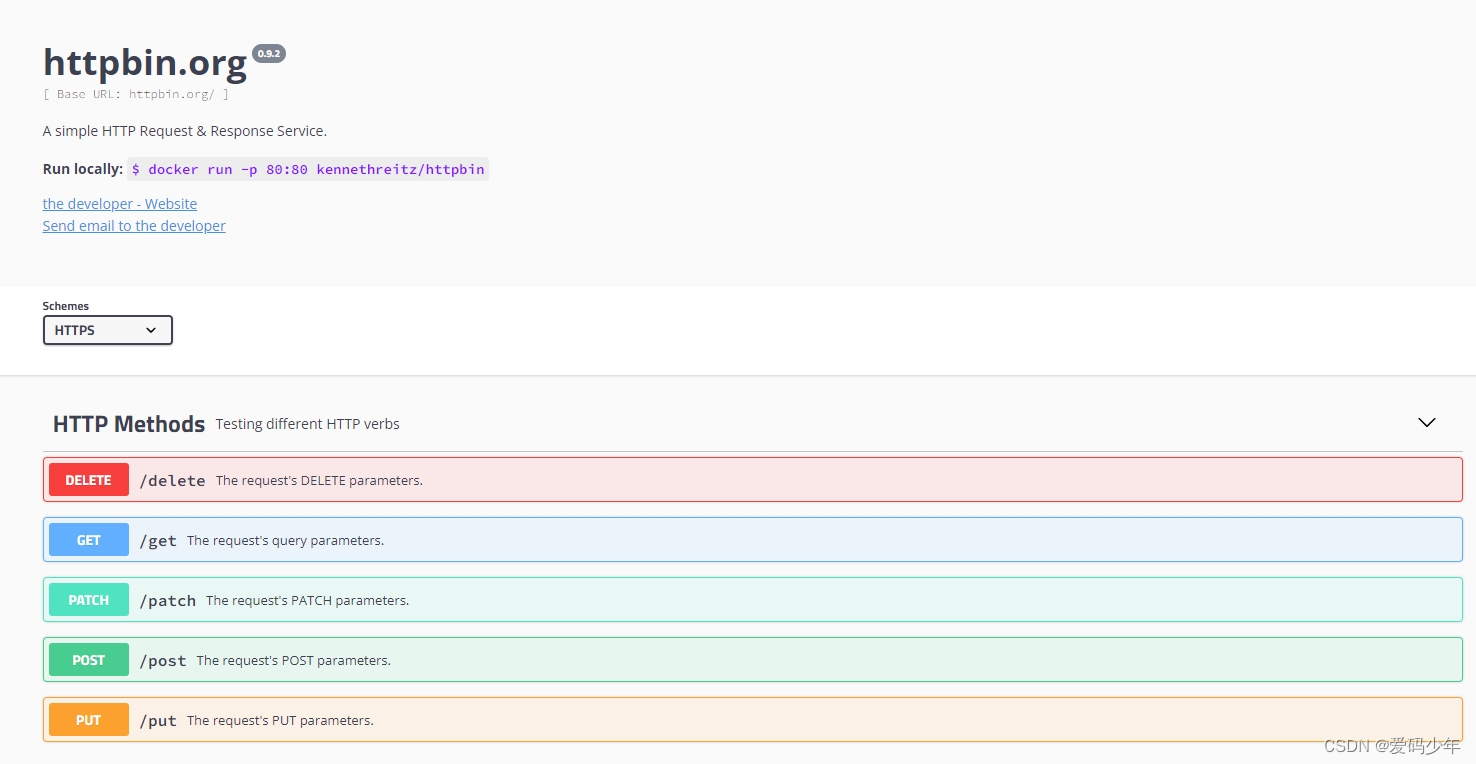Image resolution: width=1476 pixels, height=764 pixels.
Task: Expand the POST /post endpoint
Action: point(753,660)
